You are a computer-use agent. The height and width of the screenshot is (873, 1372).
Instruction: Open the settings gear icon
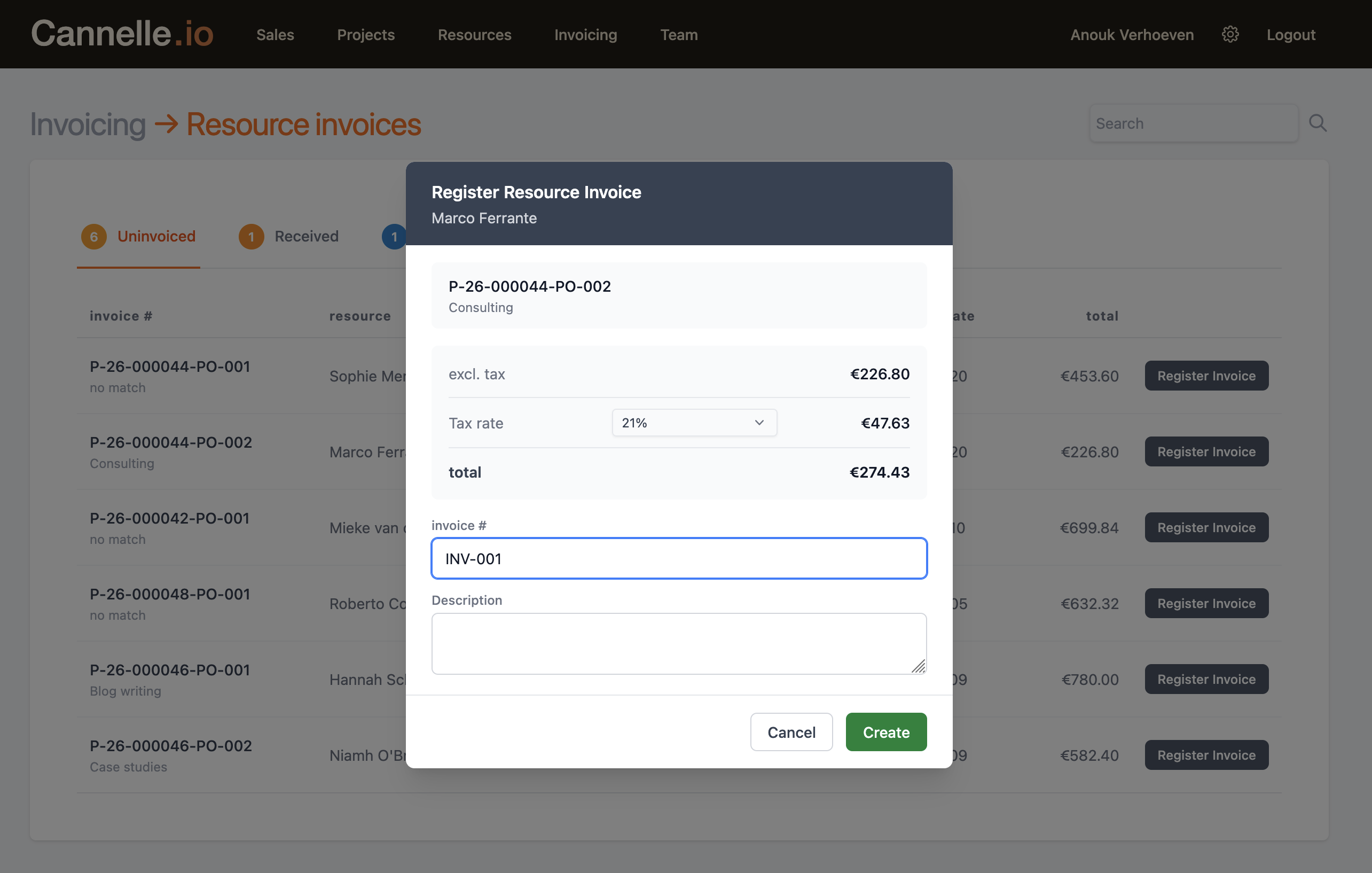[1229, 35]
